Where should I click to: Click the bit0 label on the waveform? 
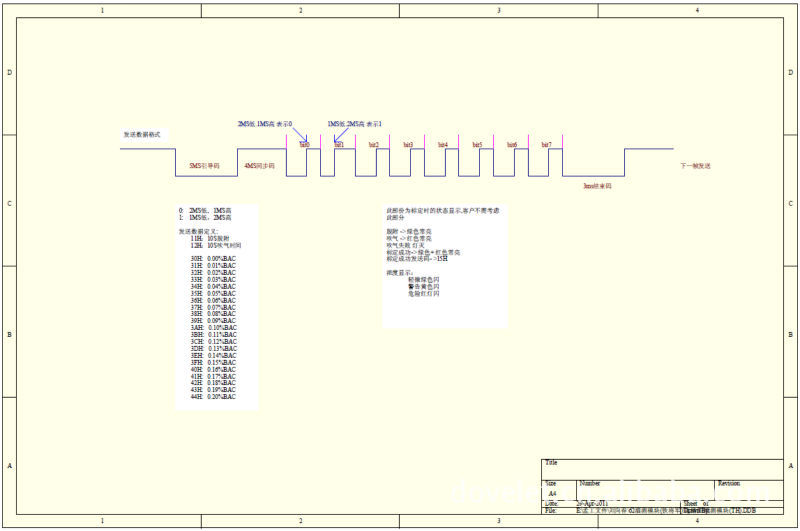(305, 145)
